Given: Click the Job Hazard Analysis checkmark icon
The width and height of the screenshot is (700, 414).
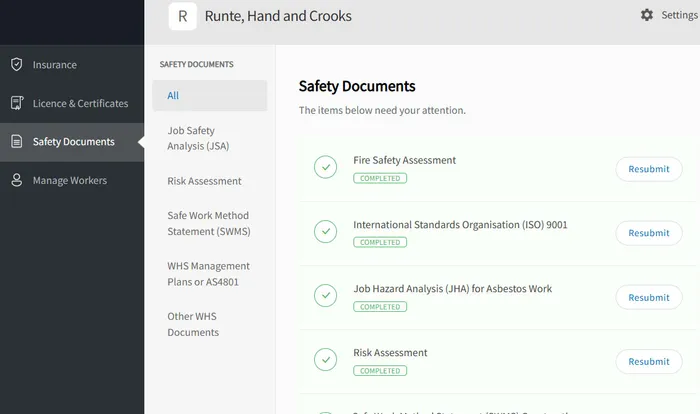Looking at the screenshot, I should coord(325,296).
